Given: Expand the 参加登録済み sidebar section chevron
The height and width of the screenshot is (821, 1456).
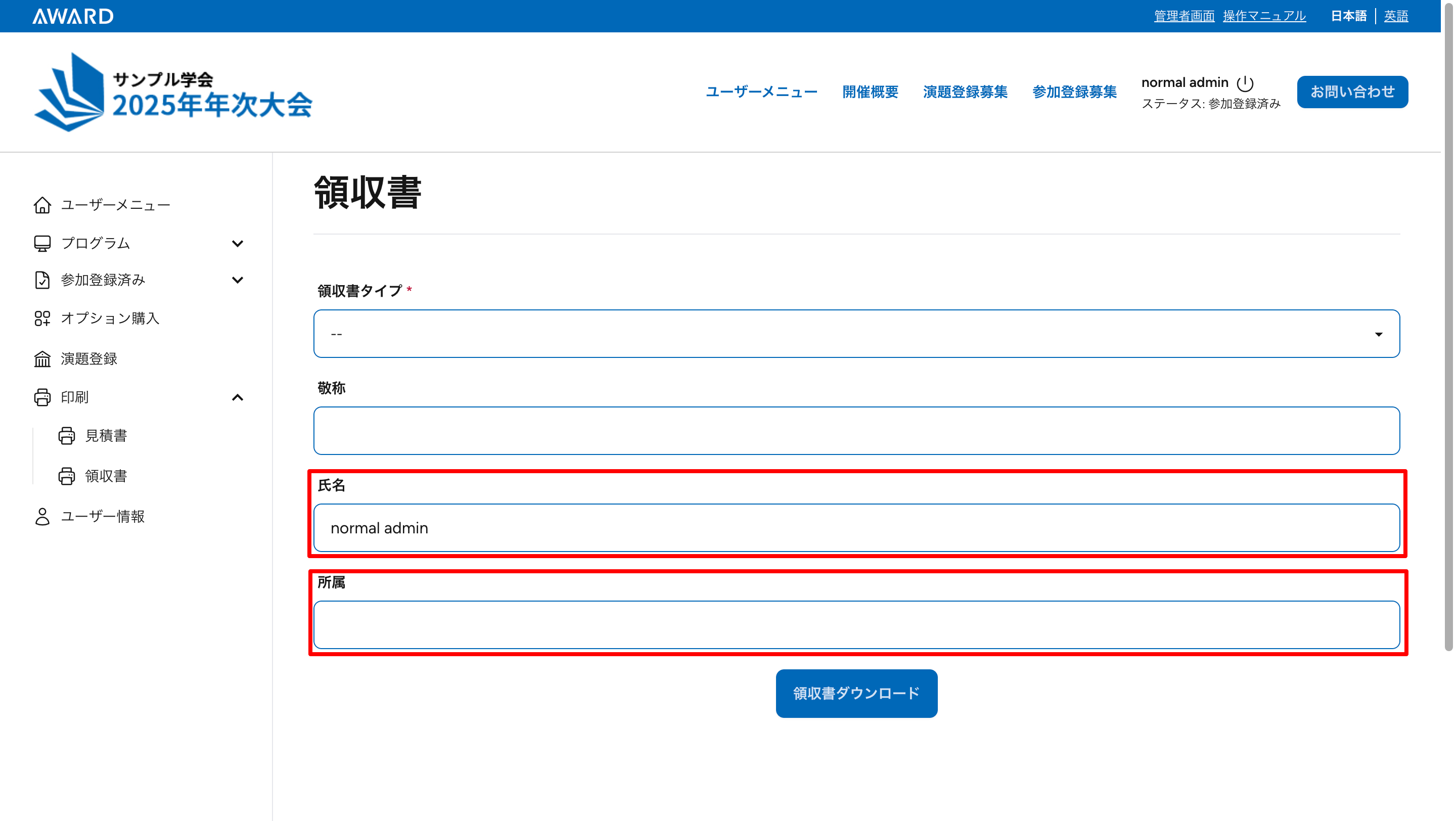Looking at the screenshot, I should point(238,280).
